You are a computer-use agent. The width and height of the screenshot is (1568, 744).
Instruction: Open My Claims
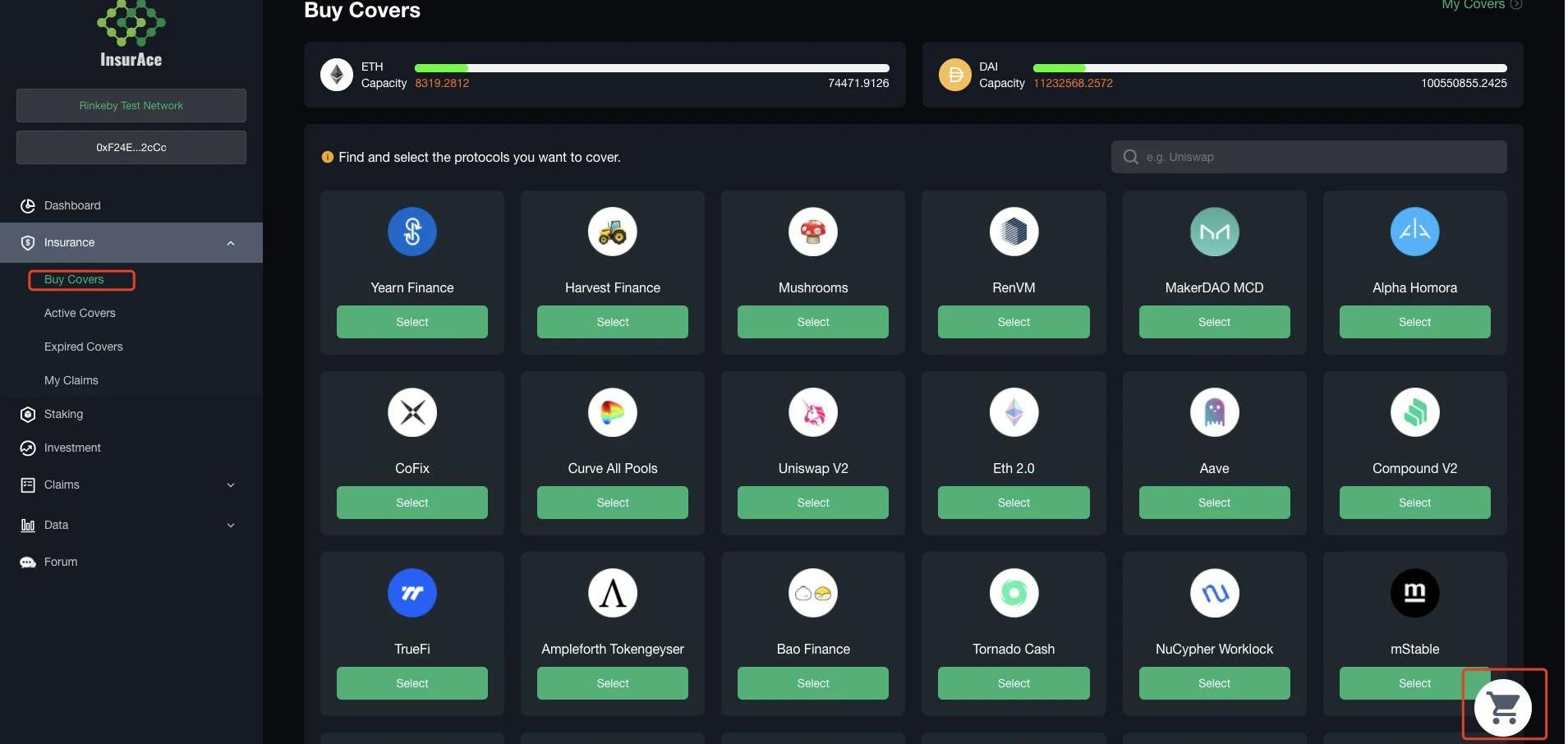click(71, 380)
